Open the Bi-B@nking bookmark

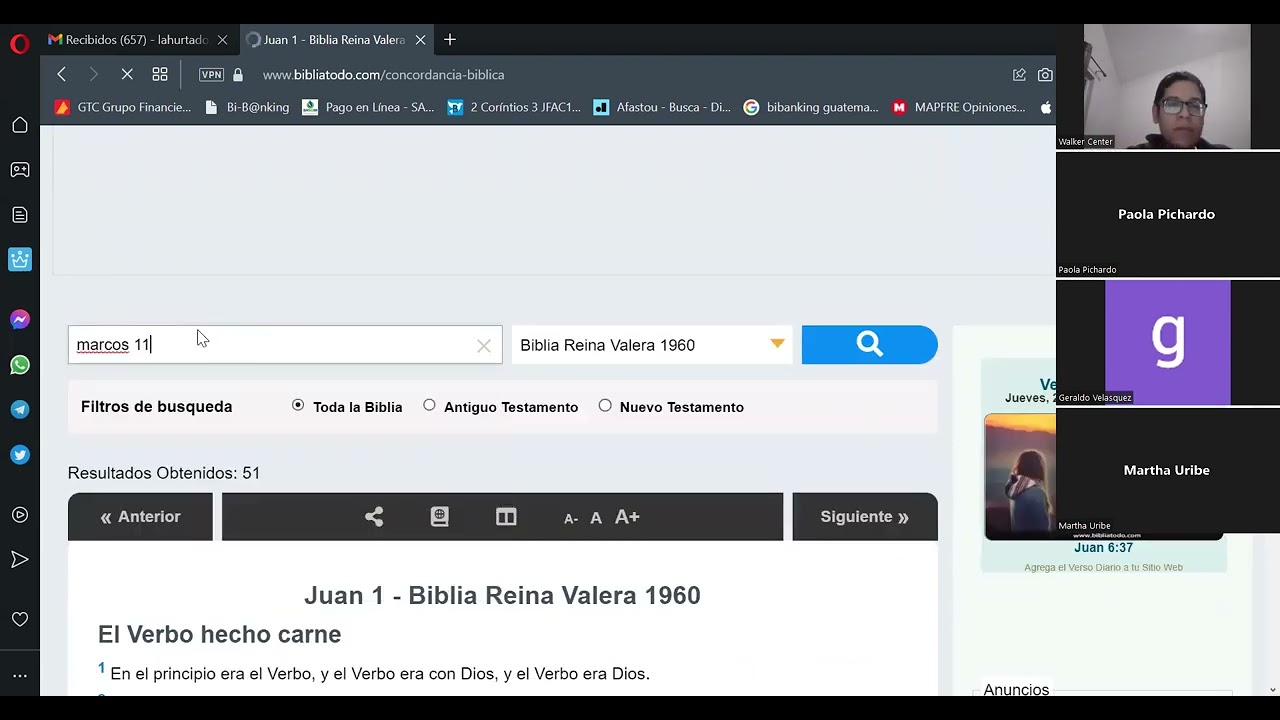coord(247,107)
